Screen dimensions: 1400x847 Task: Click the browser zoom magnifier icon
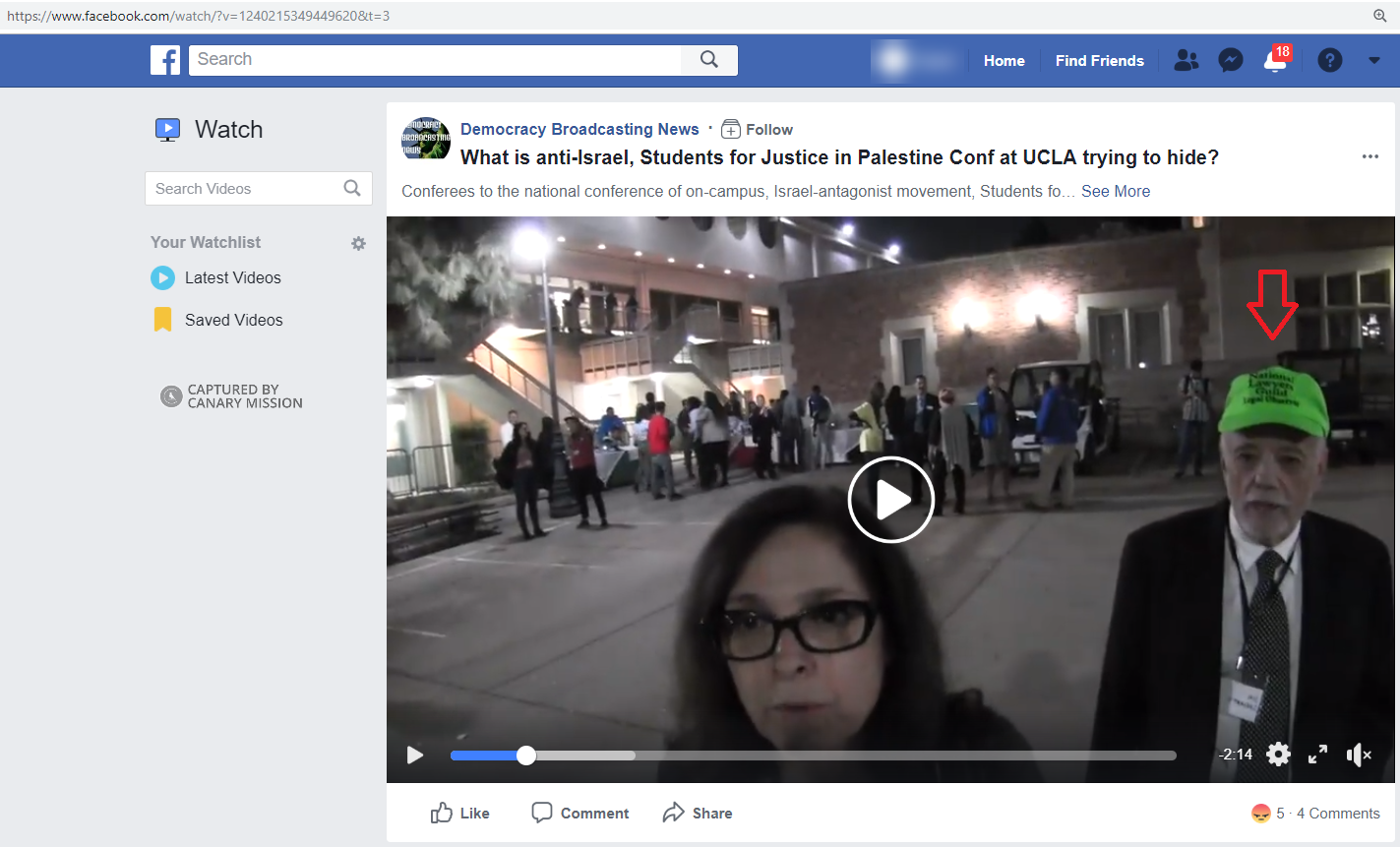pos(1380,16)
